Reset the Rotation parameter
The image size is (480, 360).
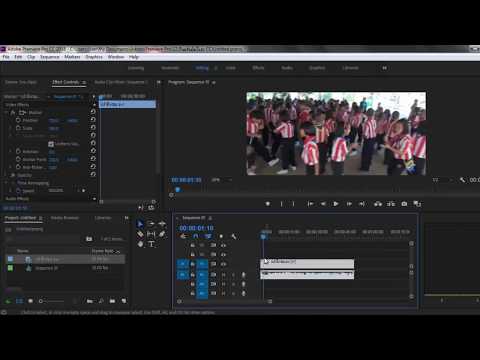pyautogui.click(x=93, y=151)
